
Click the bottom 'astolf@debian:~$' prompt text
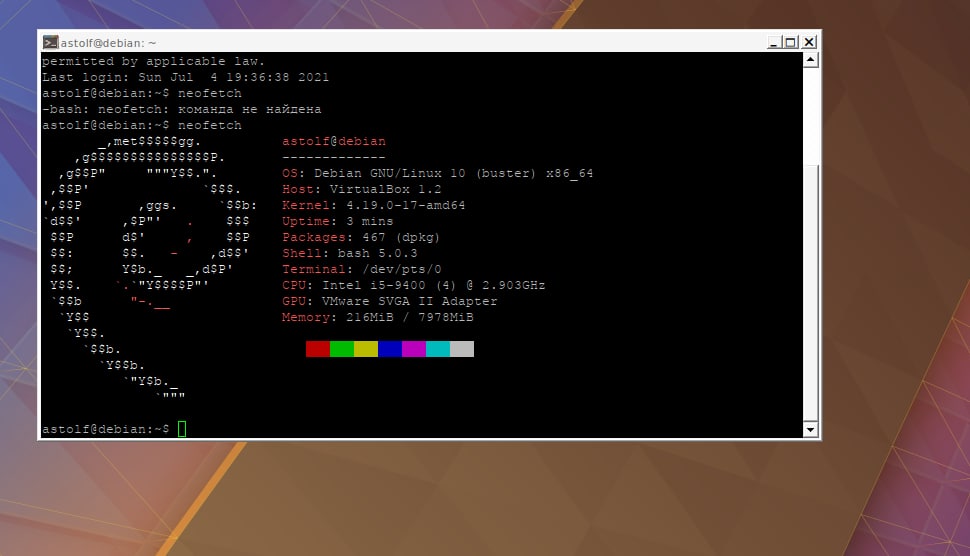[x=106, y=429]
